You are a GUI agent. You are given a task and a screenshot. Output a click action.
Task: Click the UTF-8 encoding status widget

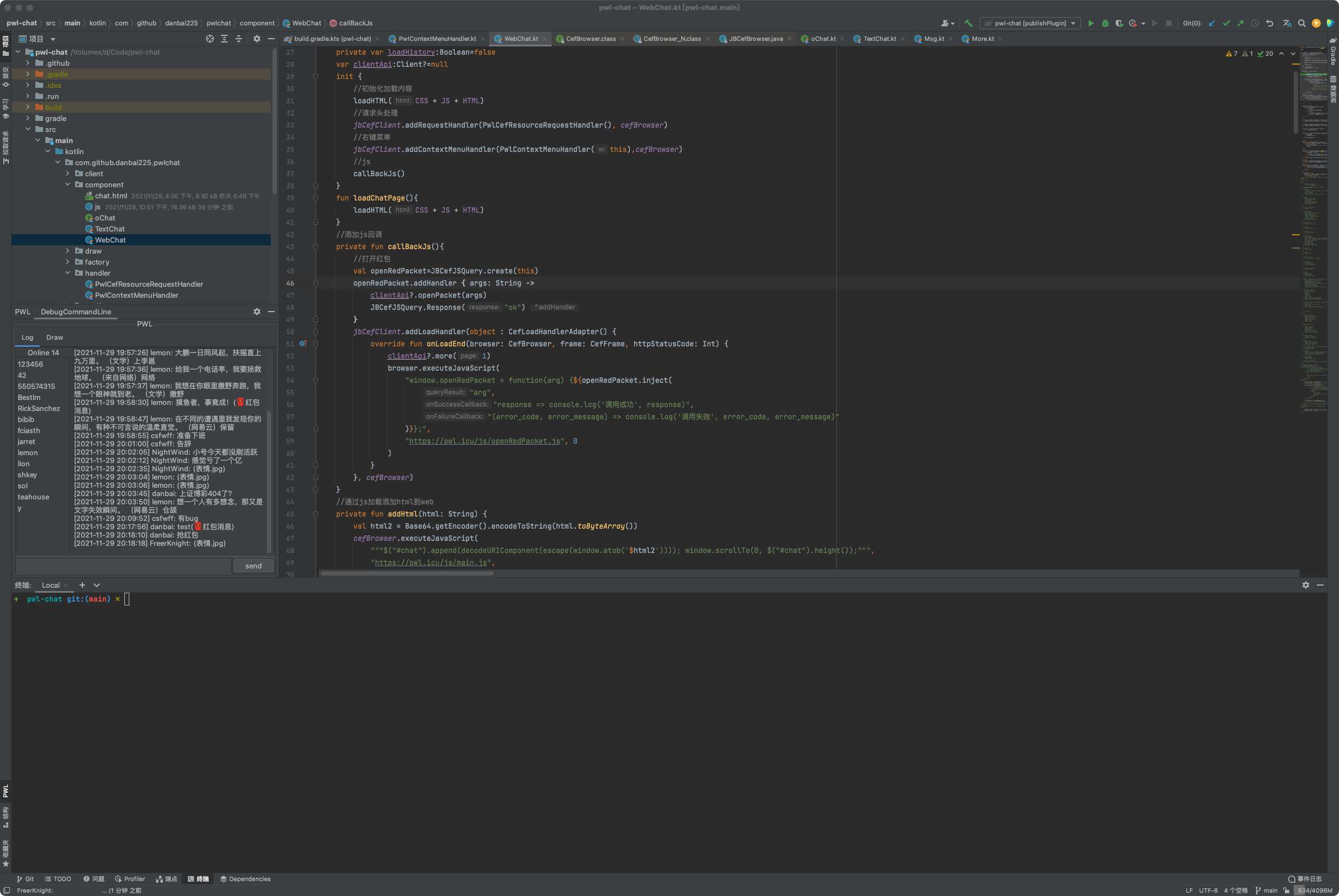(1208, 890)
